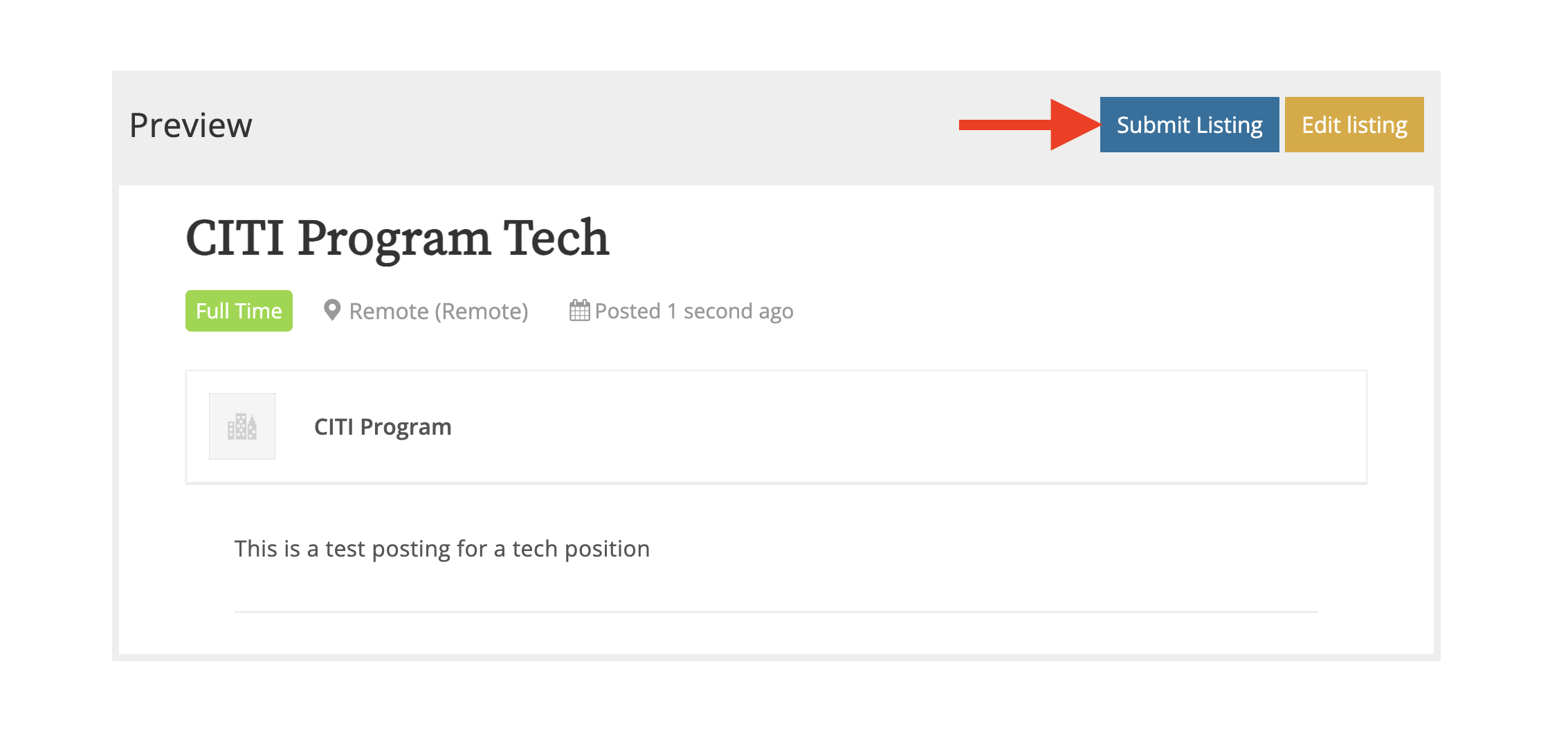Click the Submit Listing button

click(x=1189, y=125)
